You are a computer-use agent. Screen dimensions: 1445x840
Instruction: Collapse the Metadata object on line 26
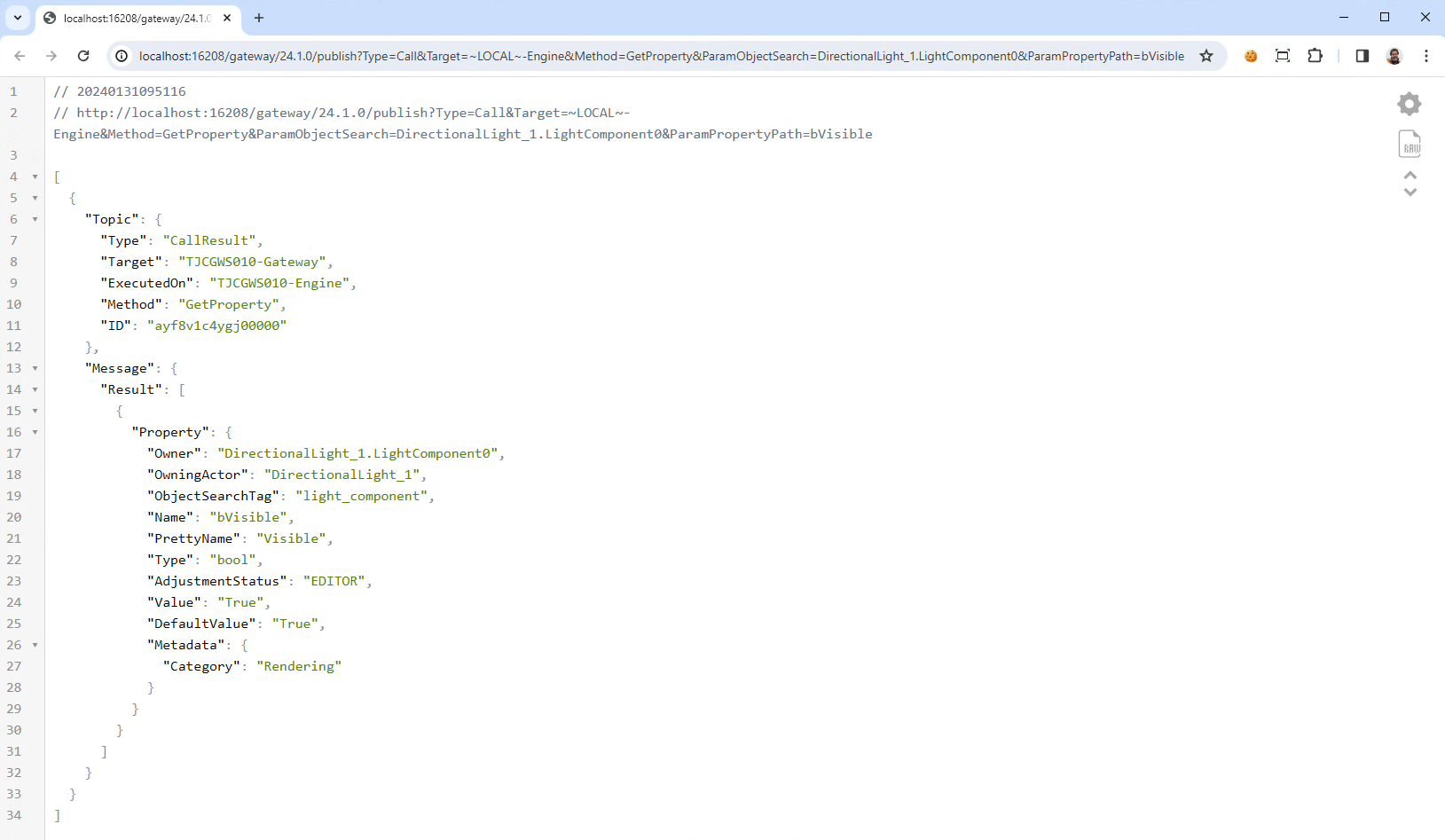(x=35, y=645)
